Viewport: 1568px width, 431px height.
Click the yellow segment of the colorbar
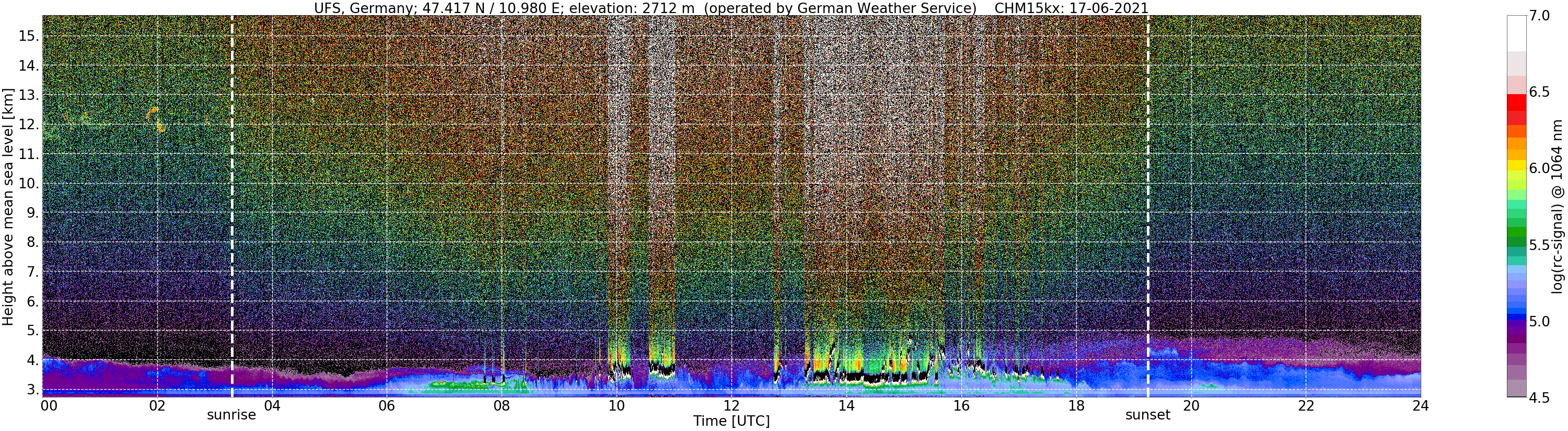tap(1516, 166)
